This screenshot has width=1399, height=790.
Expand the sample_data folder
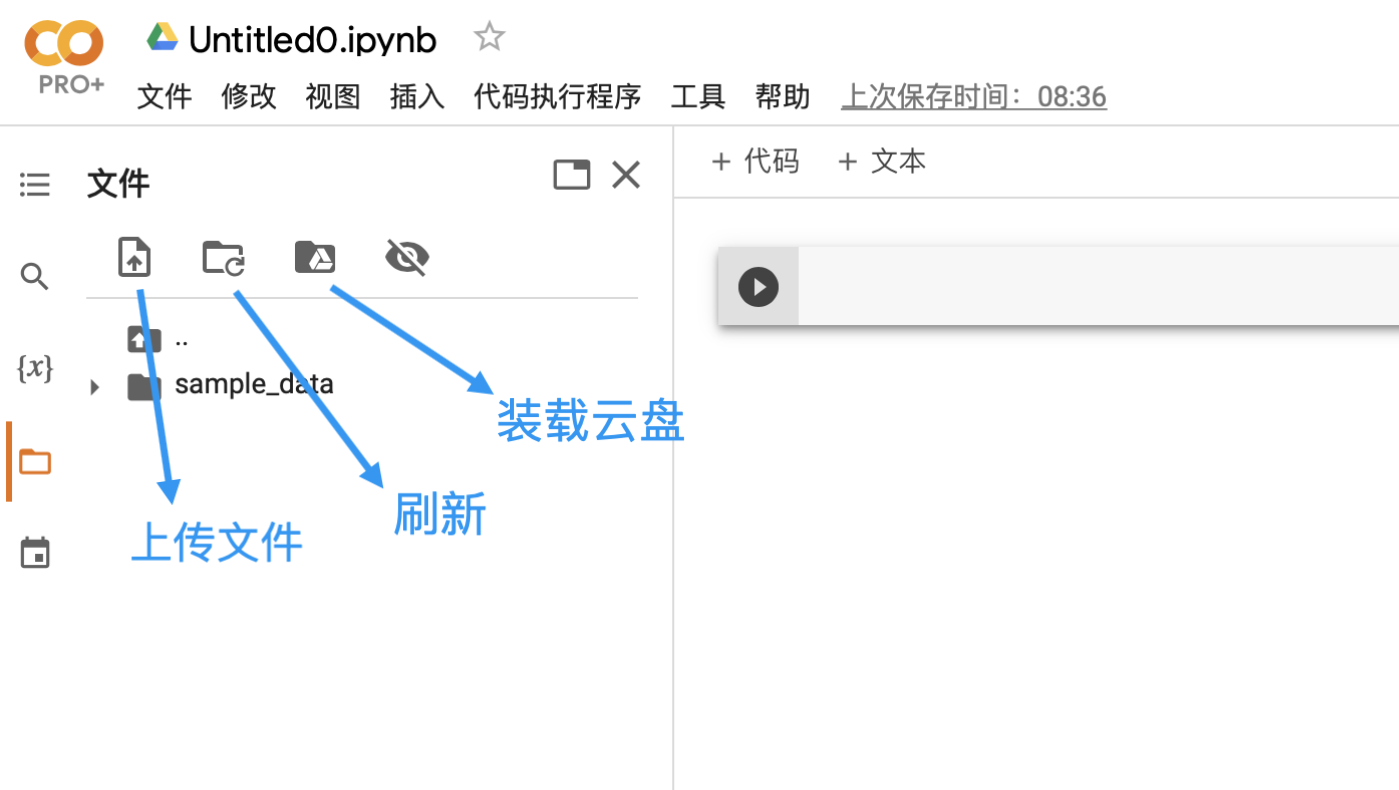[x=93, y=386]
